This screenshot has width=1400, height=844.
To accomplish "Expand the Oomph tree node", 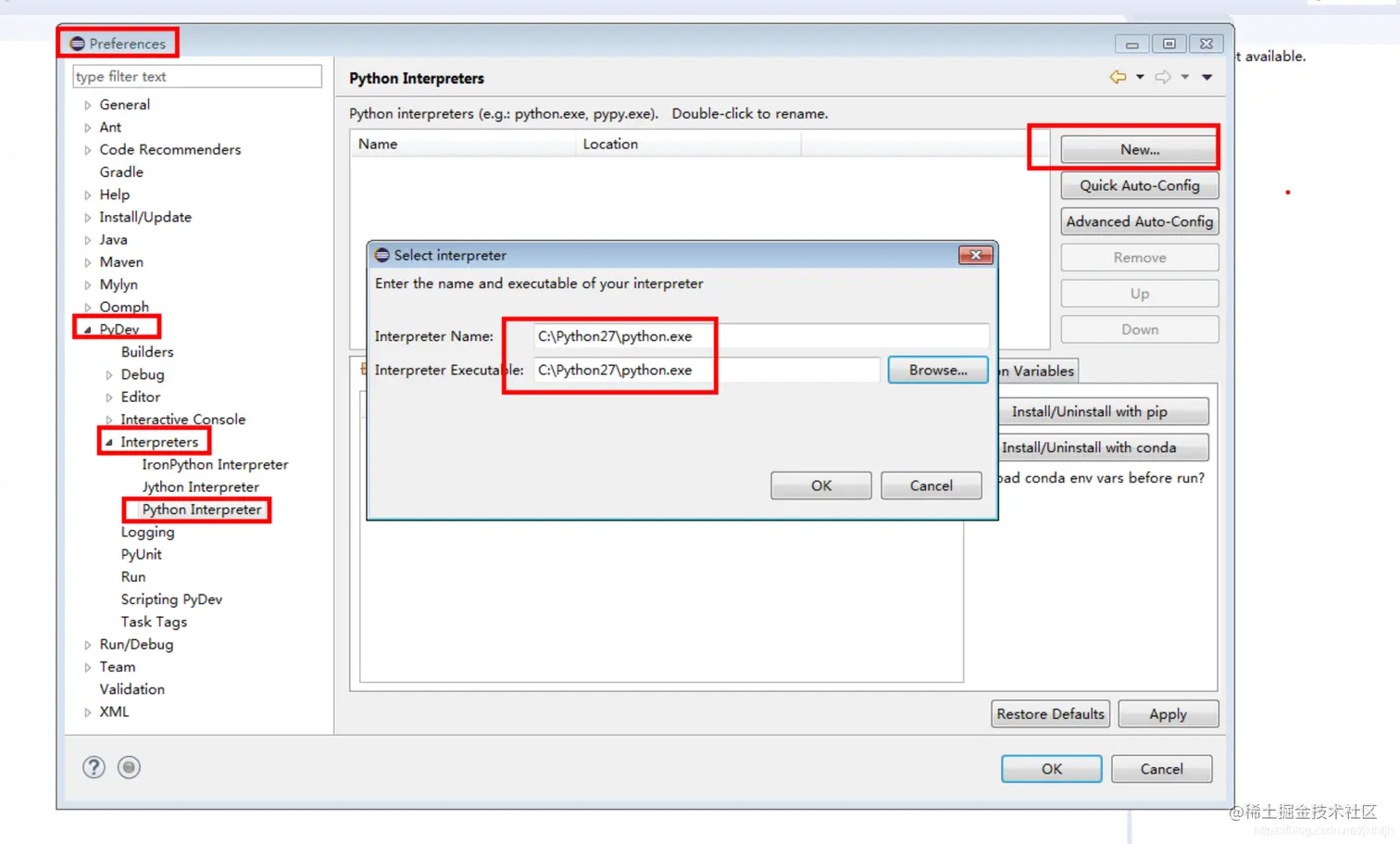I will coord(88,308).
